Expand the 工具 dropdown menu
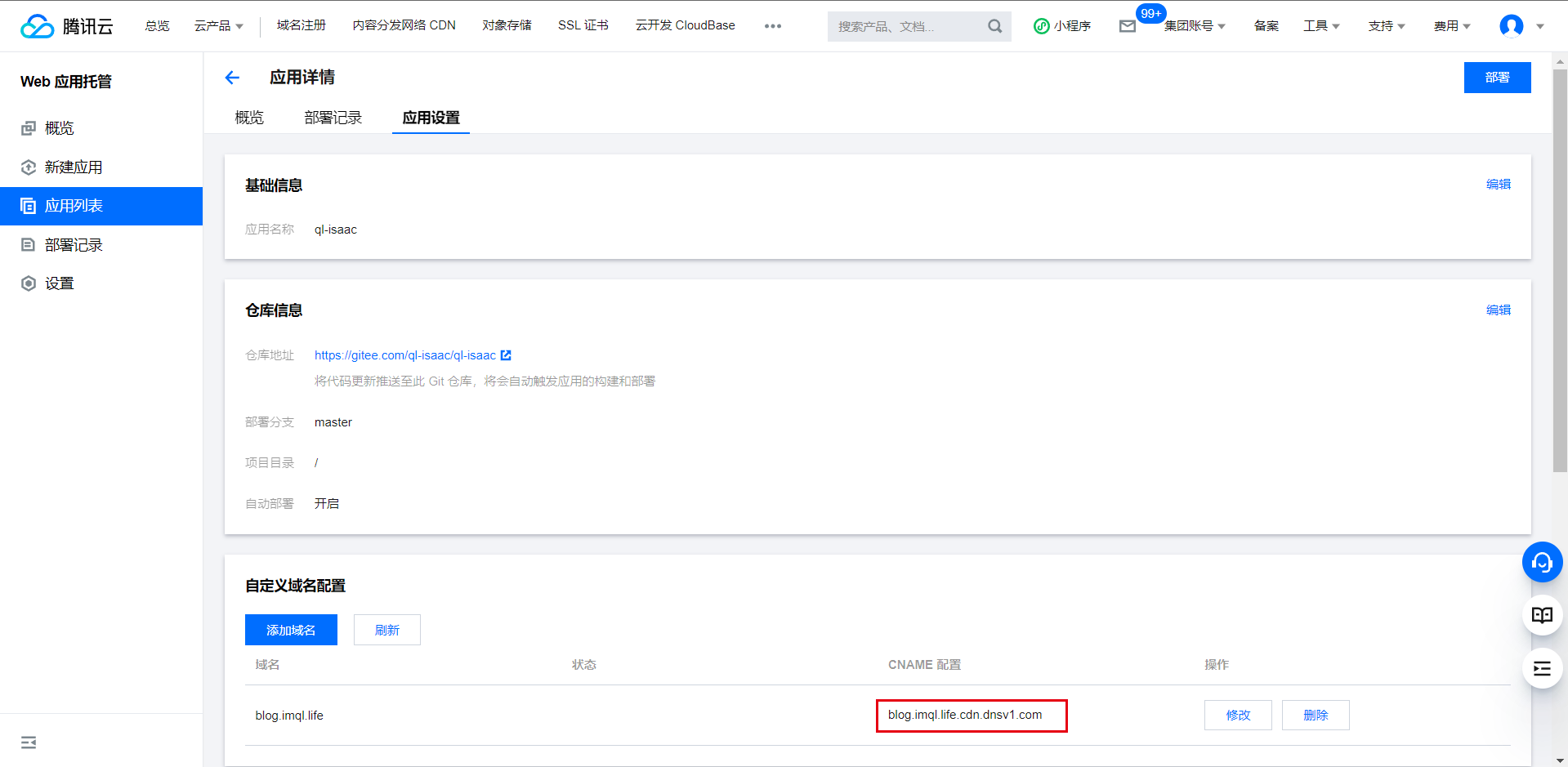 1320,26
